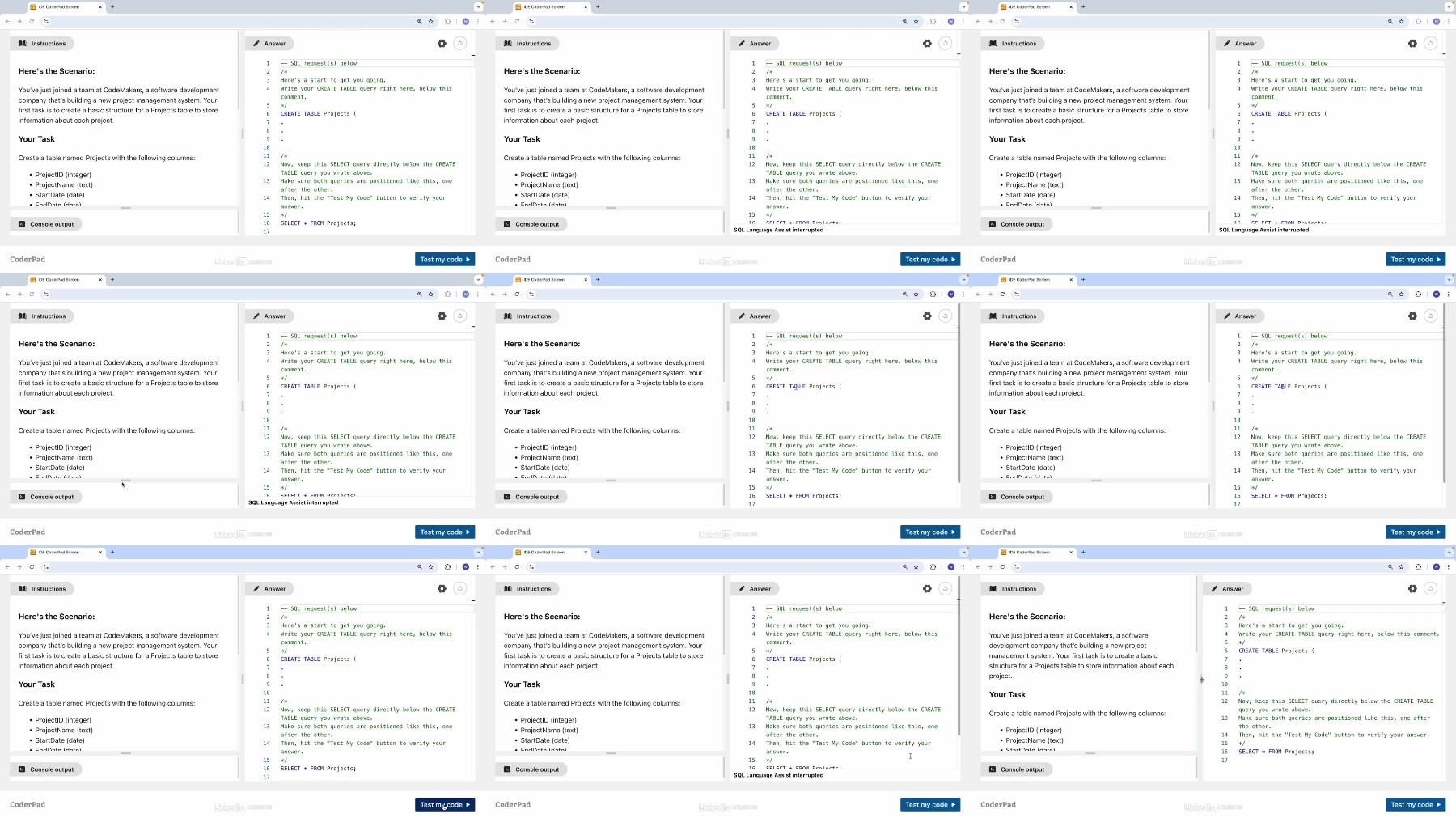Open site info icon in middle-left frame
Viewport: 1456px width, 818px height.
46,295
